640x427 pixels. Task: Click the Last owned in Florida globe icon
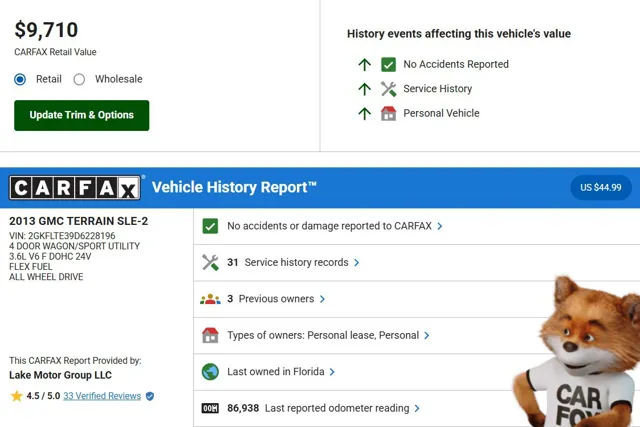point(210,372)
